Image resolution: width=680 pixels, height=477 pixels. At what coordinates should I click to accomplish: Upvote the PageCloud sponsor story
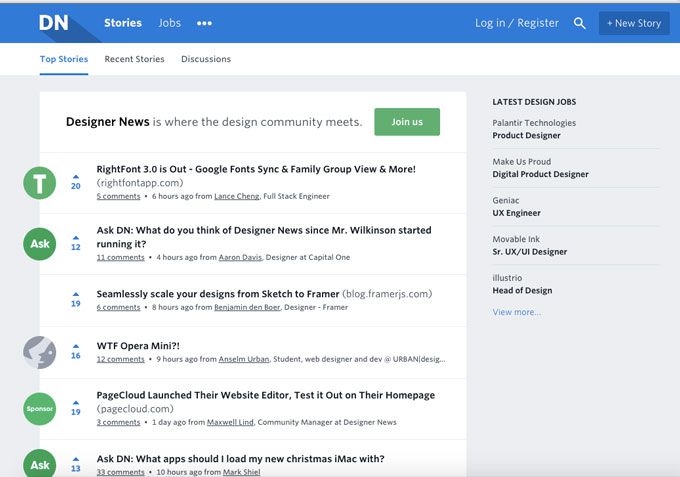coord(76,403)
